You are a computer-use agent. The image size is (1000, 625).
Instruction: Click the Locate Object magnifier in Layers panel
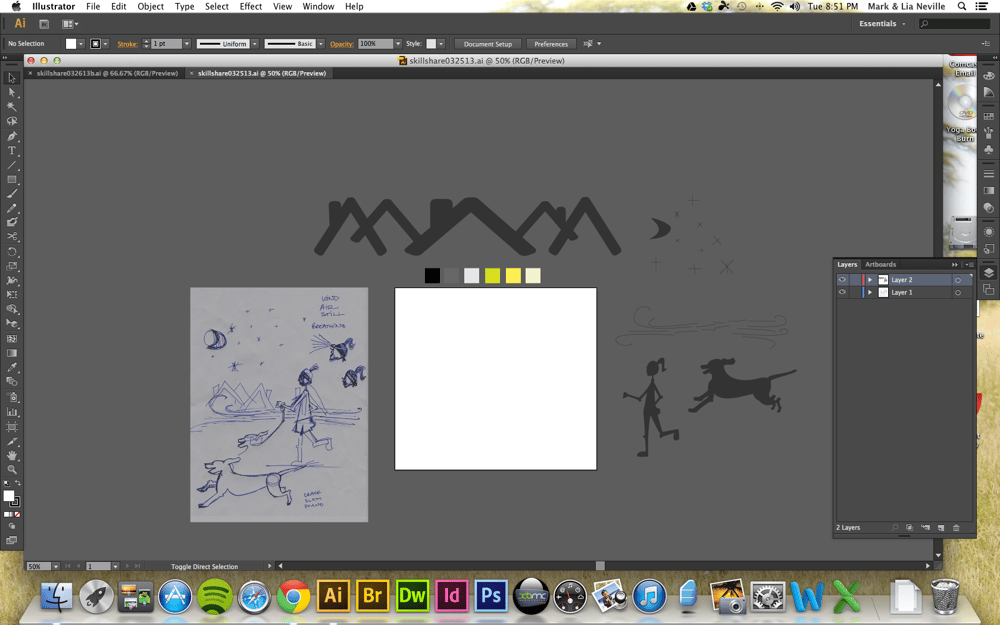[895, 527]
